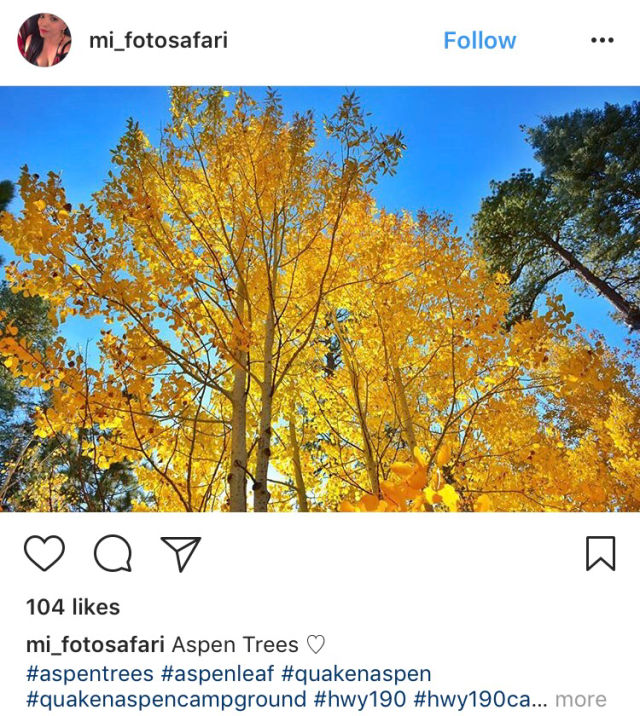
Task: Open the #quakenaspencampground hashtag
Action: 166,700
